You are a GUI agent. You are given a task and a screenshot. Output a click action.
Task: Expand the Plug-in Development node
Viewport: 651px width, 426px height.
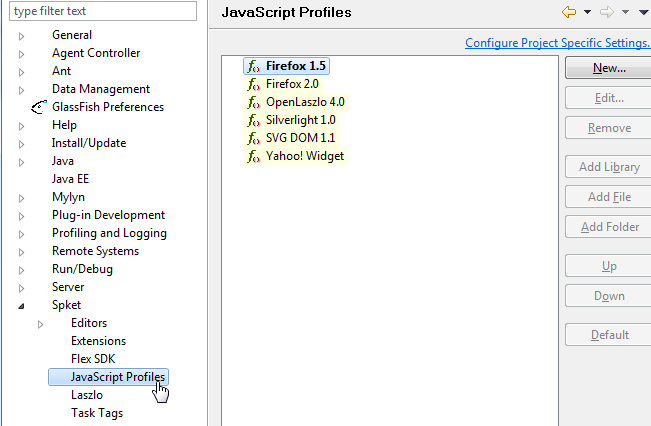[22, 216]
